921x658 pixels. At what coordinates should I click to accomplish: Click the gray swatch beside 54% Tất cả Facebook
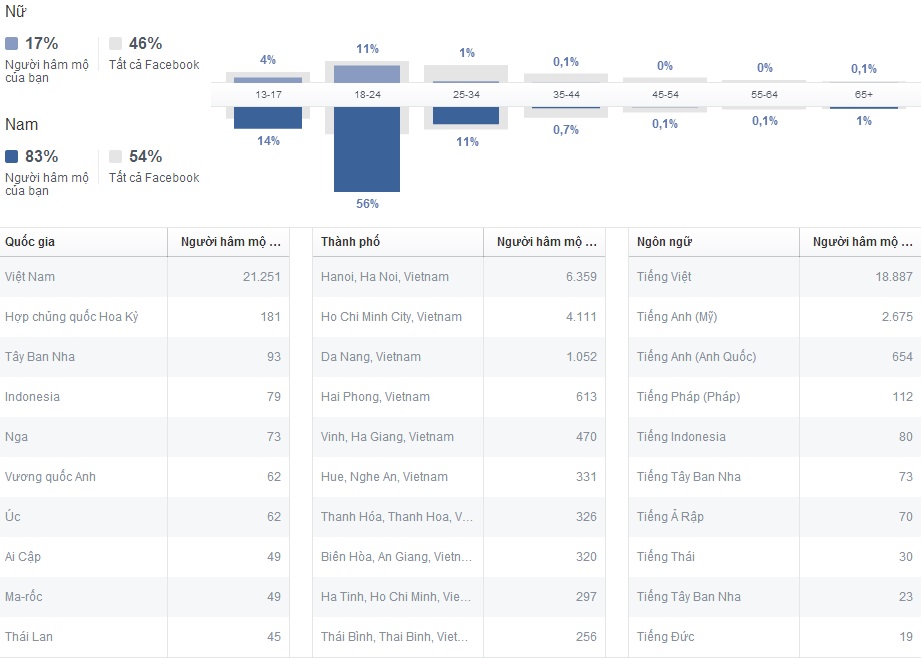tap(116, 157)
